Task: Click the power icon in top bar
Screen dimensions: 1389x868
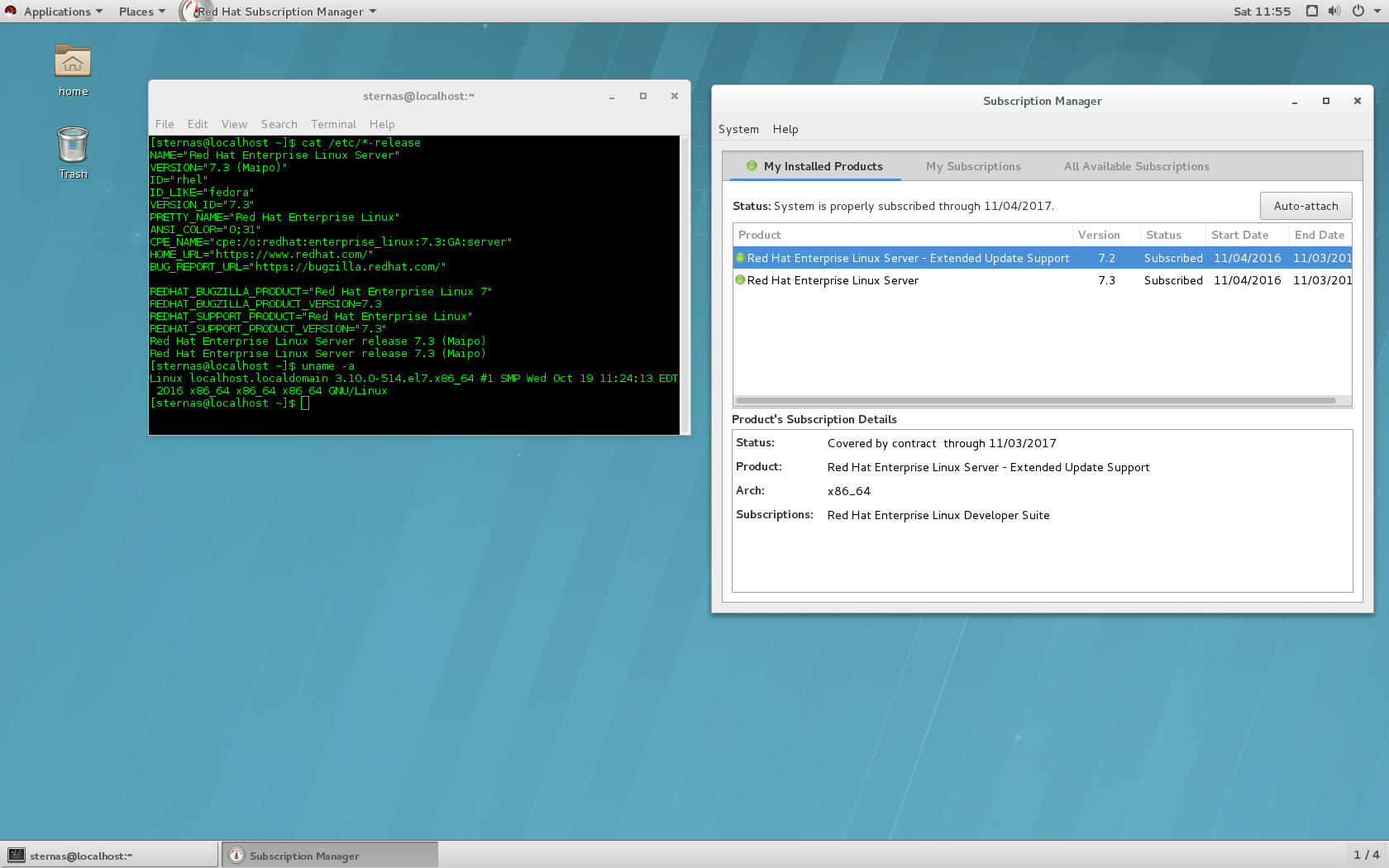Action: [1358, 11]
